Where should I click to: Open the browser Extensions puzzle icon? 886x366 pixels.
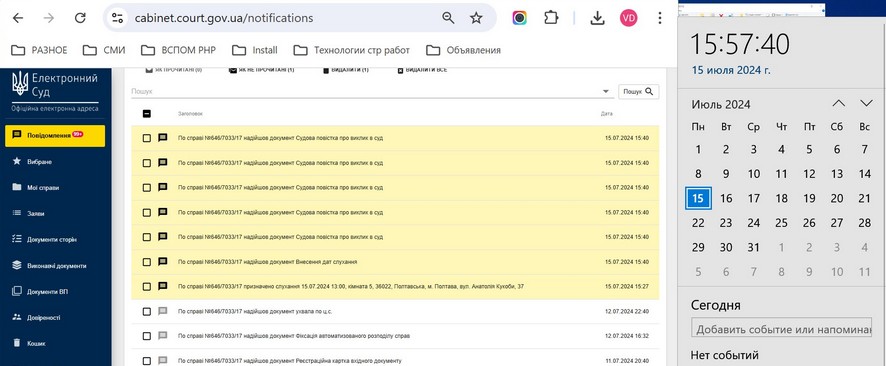(551, 18)
